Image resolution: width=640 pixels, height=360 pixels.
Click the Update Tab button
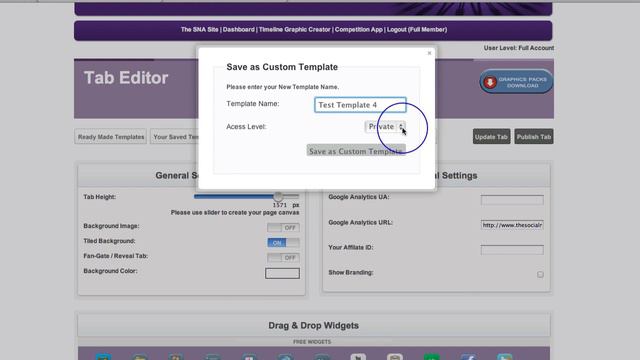491,137
